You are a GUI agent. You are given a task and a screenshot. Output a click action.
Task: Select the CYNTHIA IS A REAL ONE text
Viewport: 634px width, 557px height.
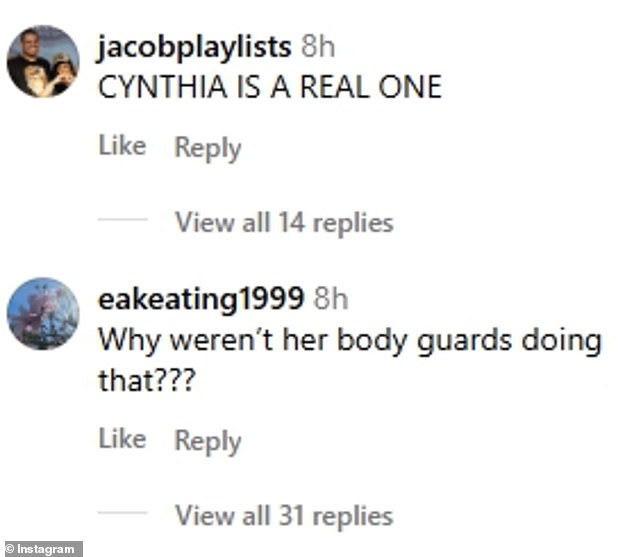click(x=270, y=87)
